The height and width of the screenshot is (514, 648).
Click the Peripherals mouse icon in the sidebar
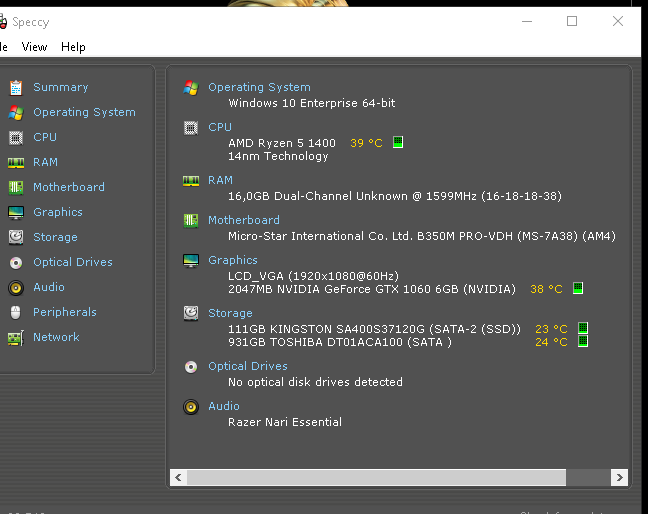15,312
